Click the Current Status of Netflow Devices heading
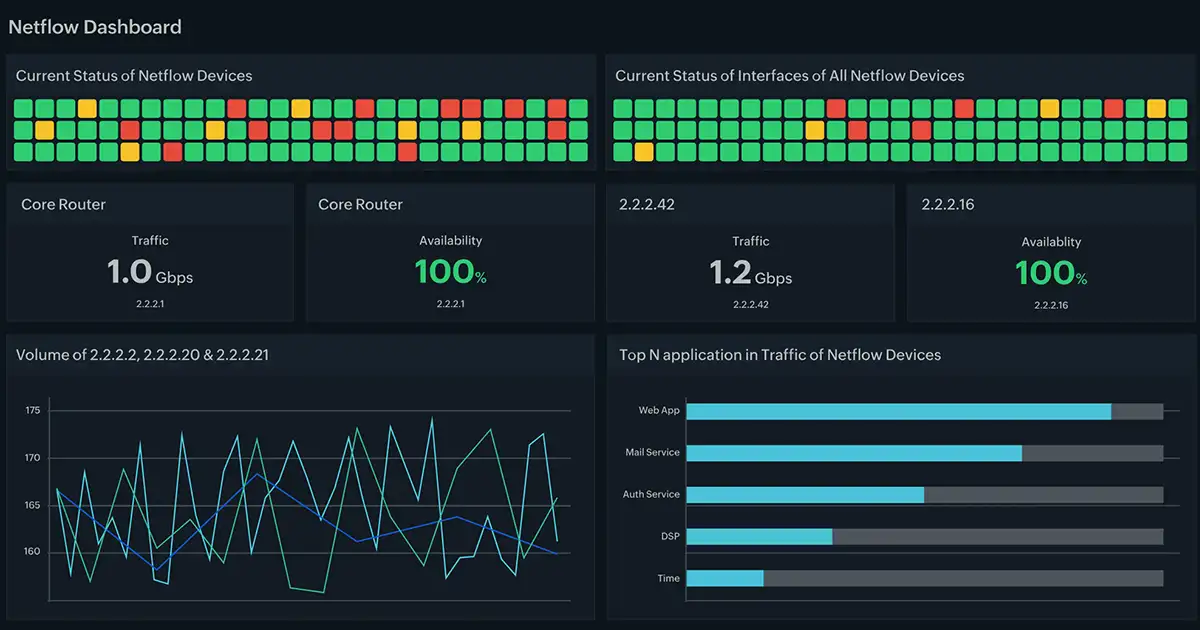Image resolution: width=1200 pixels, height=630 pixels. pos(134,76)
